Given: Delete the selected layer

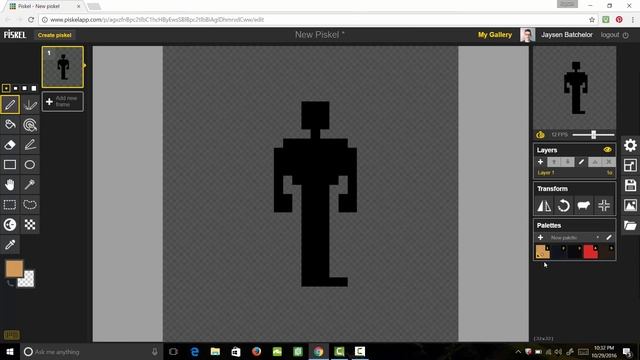Looking at the screenshot, I should point(609,162).
